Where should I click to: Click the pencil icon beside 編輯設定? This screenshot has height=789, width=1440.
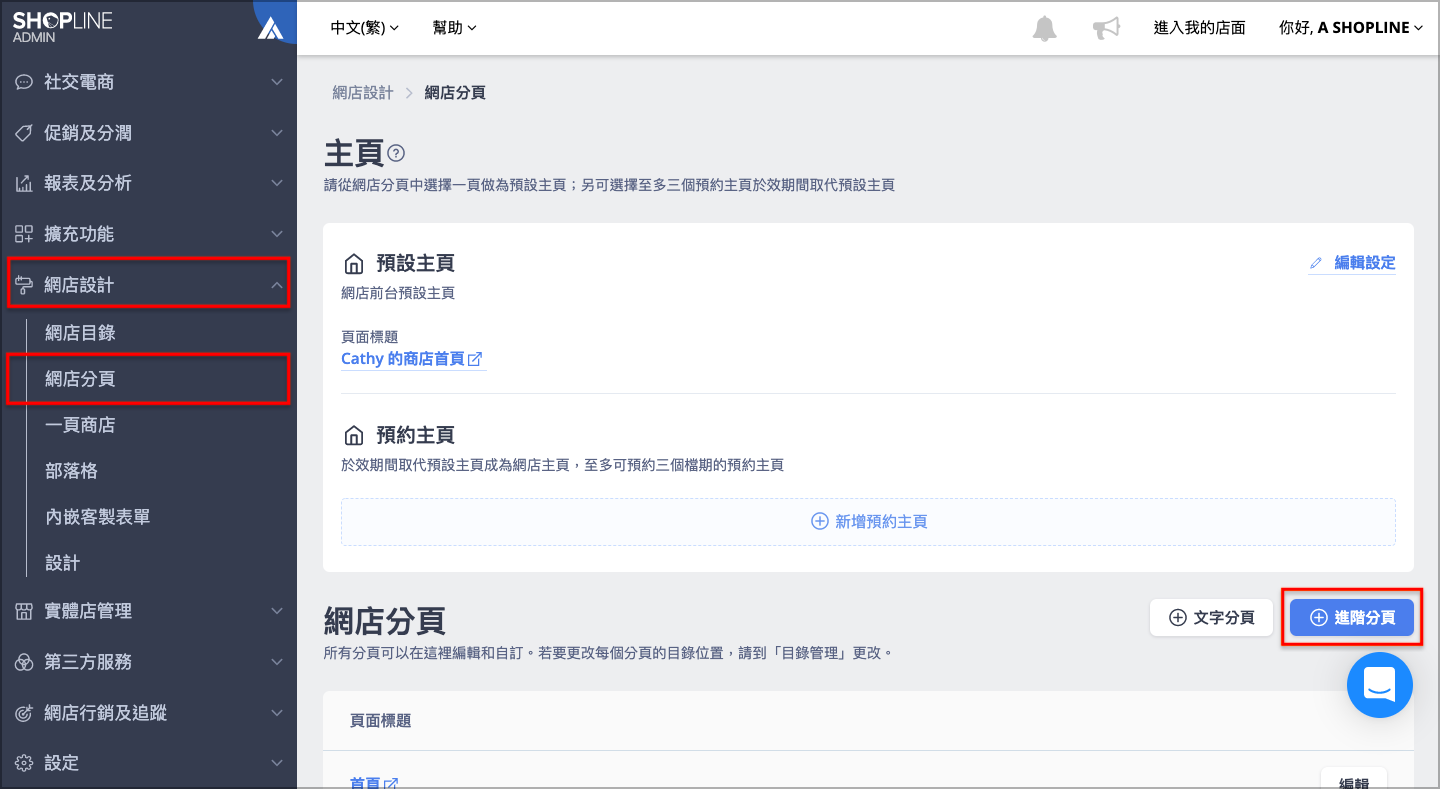(x=1316, y=263)
